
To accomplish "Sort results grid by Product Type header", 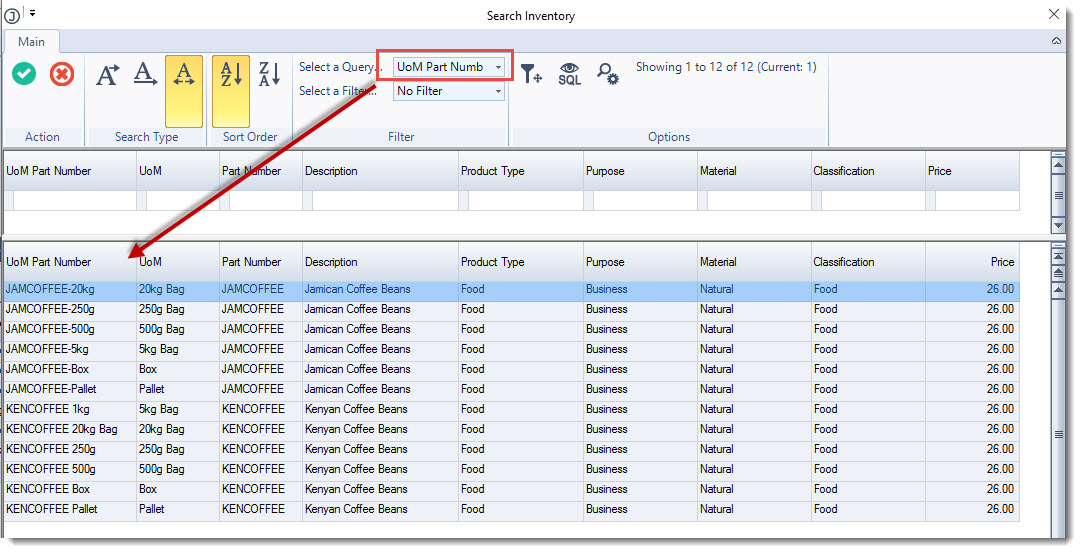I will coord(521,262).
